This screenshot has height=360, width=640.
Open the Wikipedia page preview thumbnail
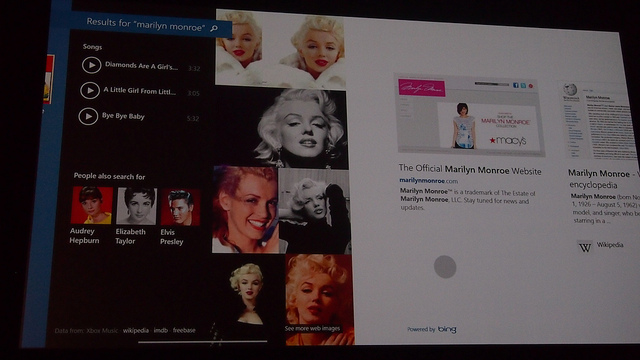(599, 120)
